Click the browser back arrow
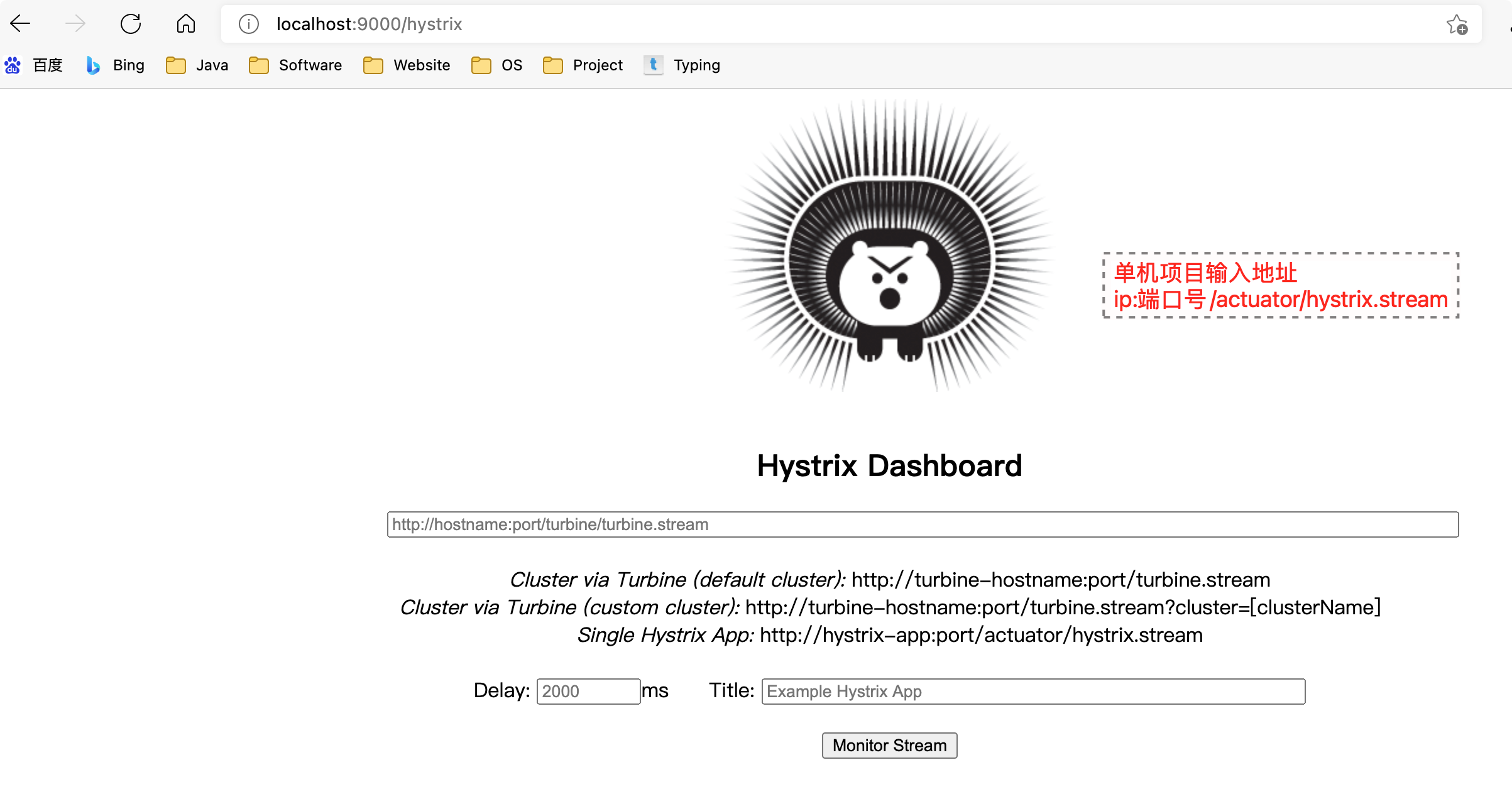The height and width of the screenshot is (809, 1512). (x=20, y=24)
